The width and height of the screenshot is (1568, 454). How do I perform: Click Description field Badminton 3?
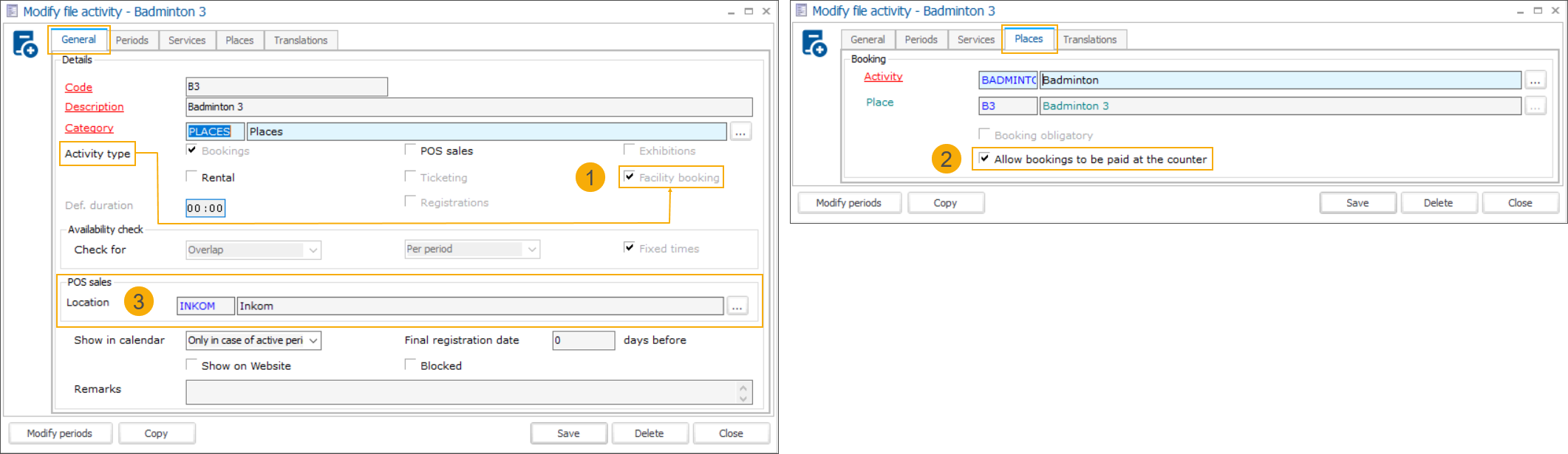[x=469, y=107]
